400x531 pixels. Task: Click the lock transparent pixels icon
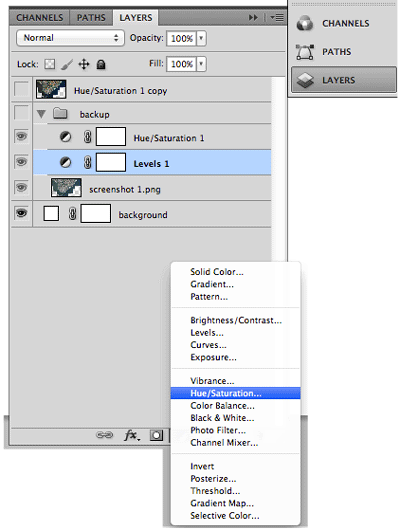click(50, 64)
